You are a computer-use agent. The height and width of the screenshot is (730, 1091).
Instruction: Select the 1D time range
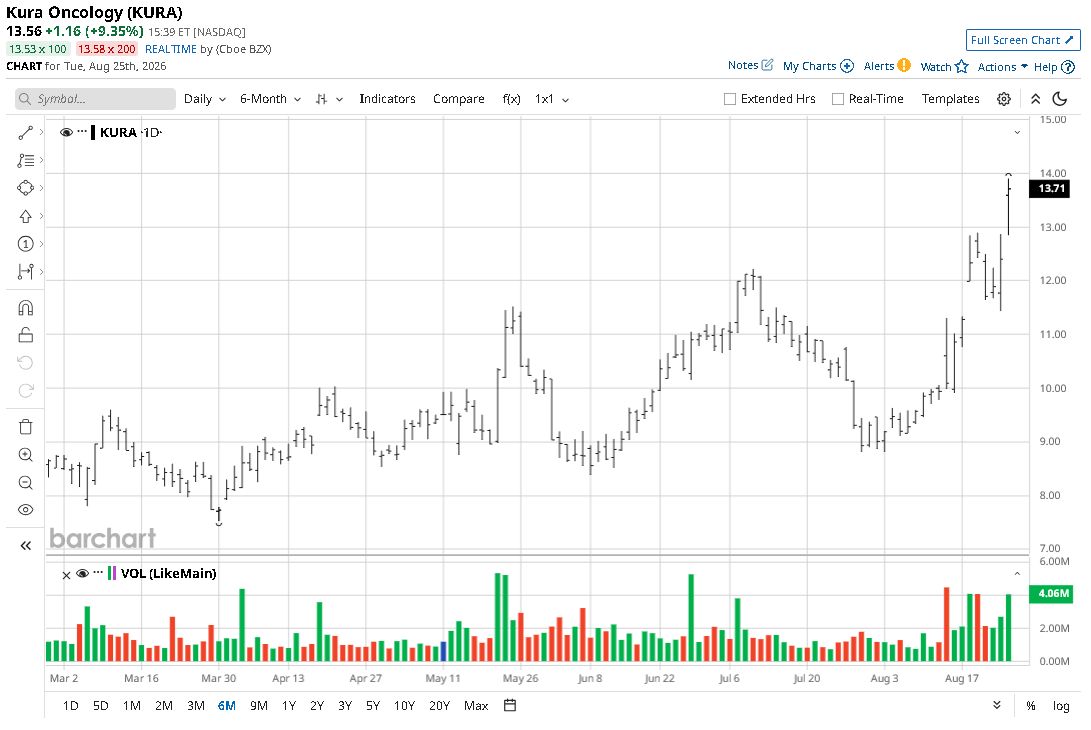point(71,706)
